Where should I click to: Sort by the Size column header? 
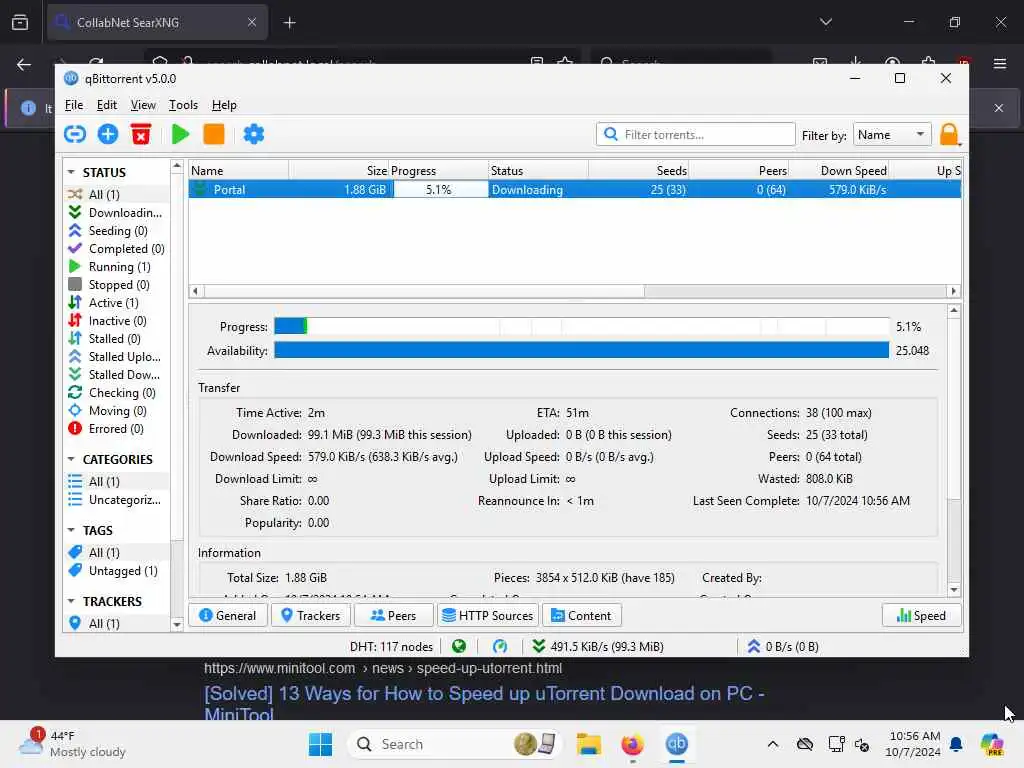pyautogui.click(x=339, y=170)
